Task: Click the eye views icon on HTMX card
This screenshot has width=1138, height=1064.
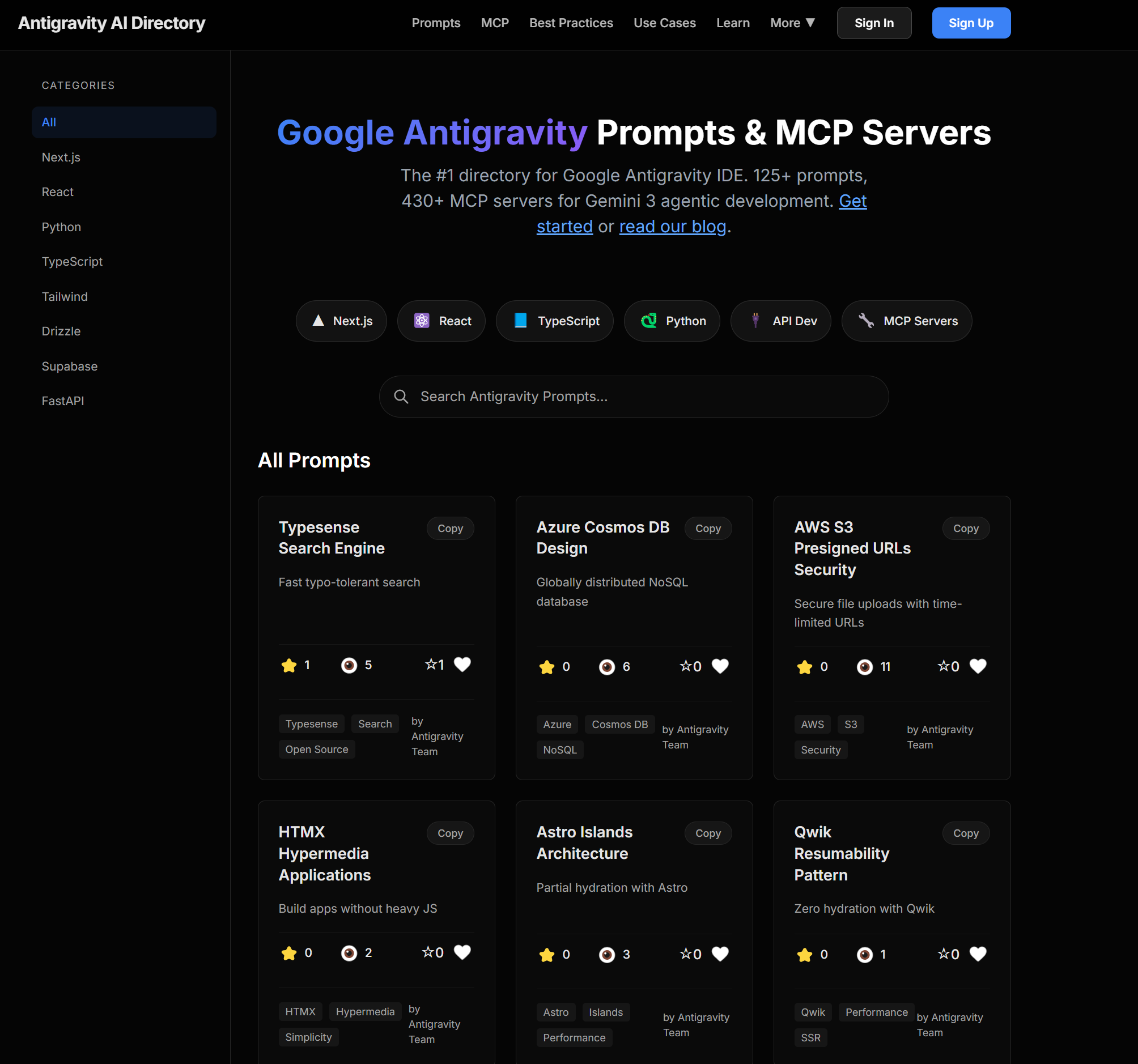Action: pos(349,953)
